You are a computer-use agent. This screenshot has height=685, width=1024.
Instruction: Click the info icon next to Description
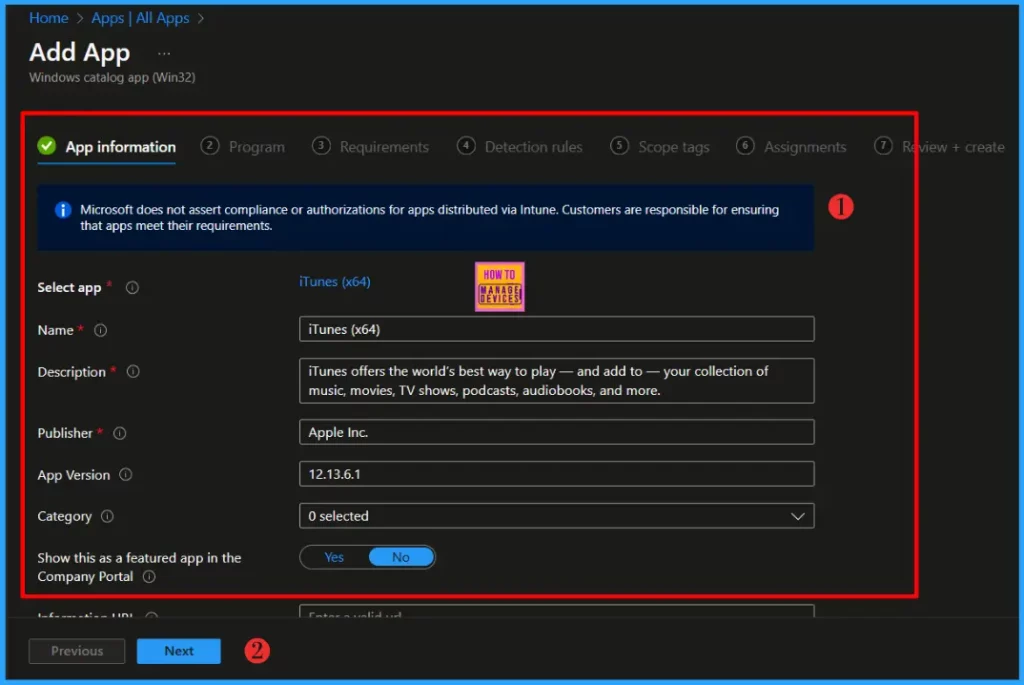pyautogui.click(x=133, y=372)
